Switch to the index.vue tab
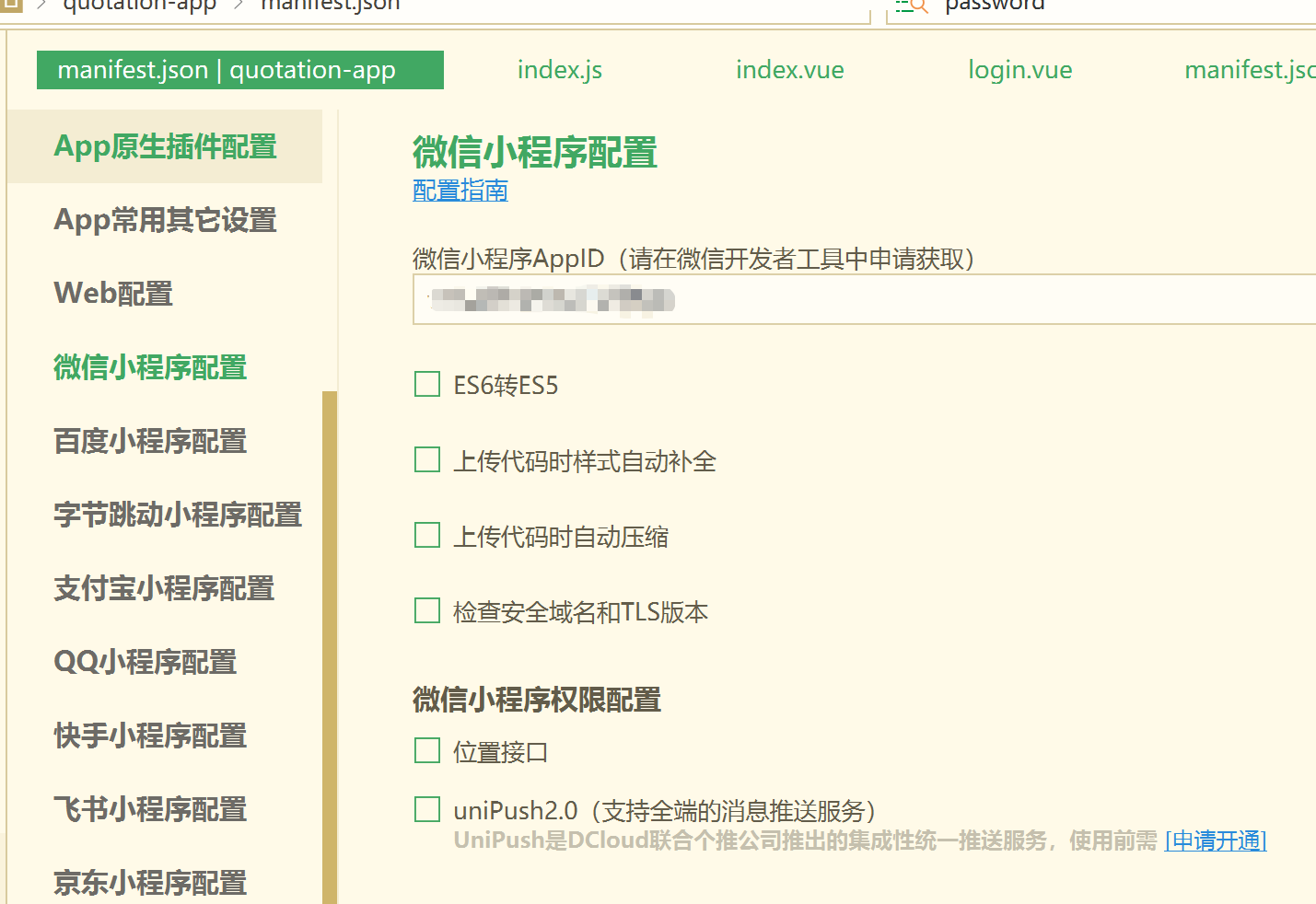The height and width of the screenshot is (904, 1316). pyautogui.click(x=790, y=70)
